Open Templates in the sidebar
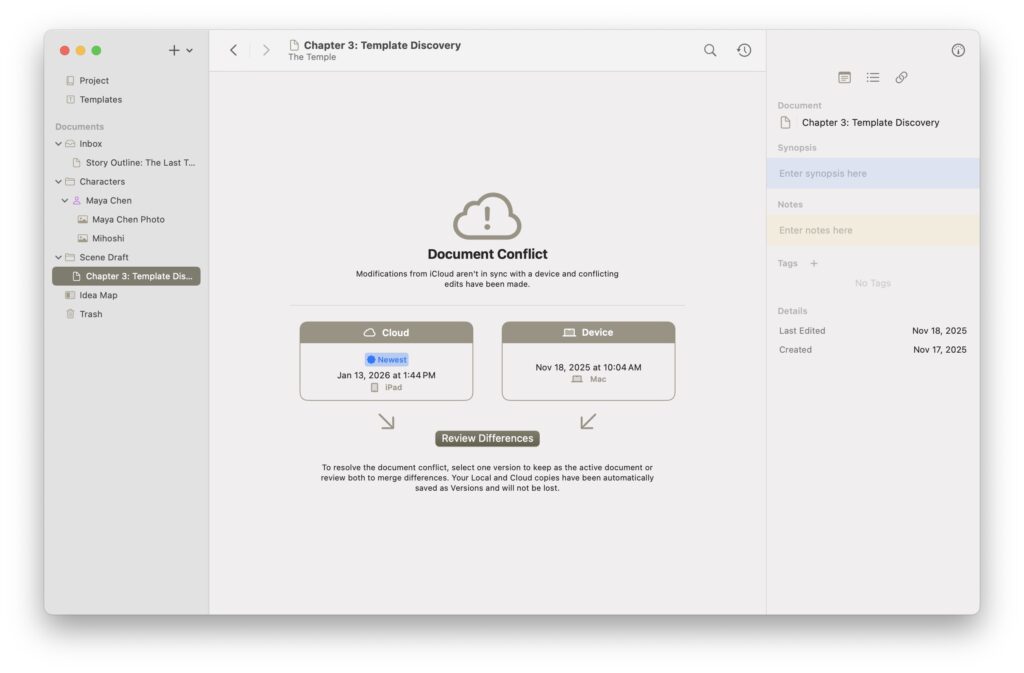Image resolution: width=1024 pixels, height=673 pixels. click(100, 100)
